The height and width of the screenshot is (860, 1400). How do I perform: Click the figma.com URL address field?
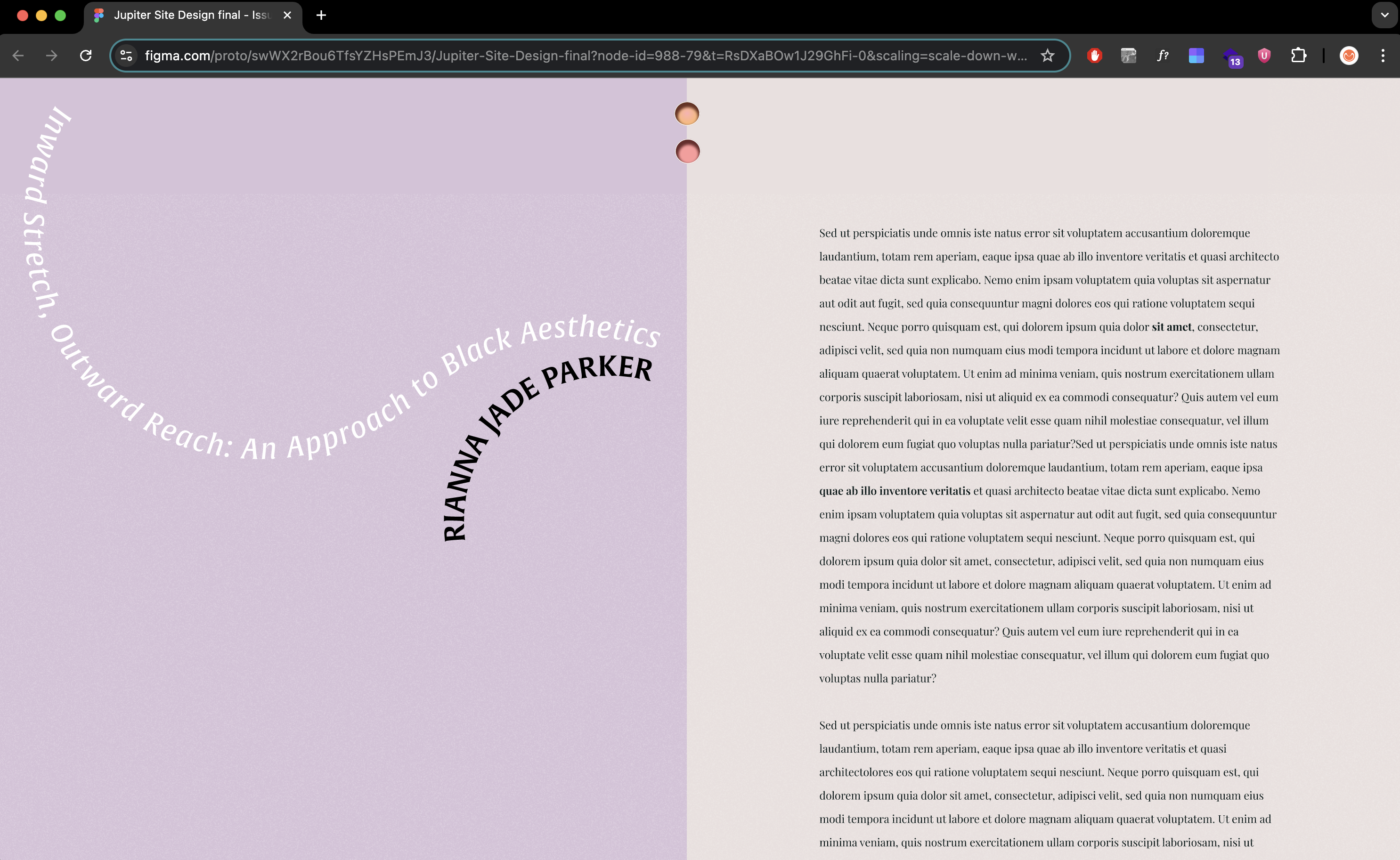coord(569,55)
